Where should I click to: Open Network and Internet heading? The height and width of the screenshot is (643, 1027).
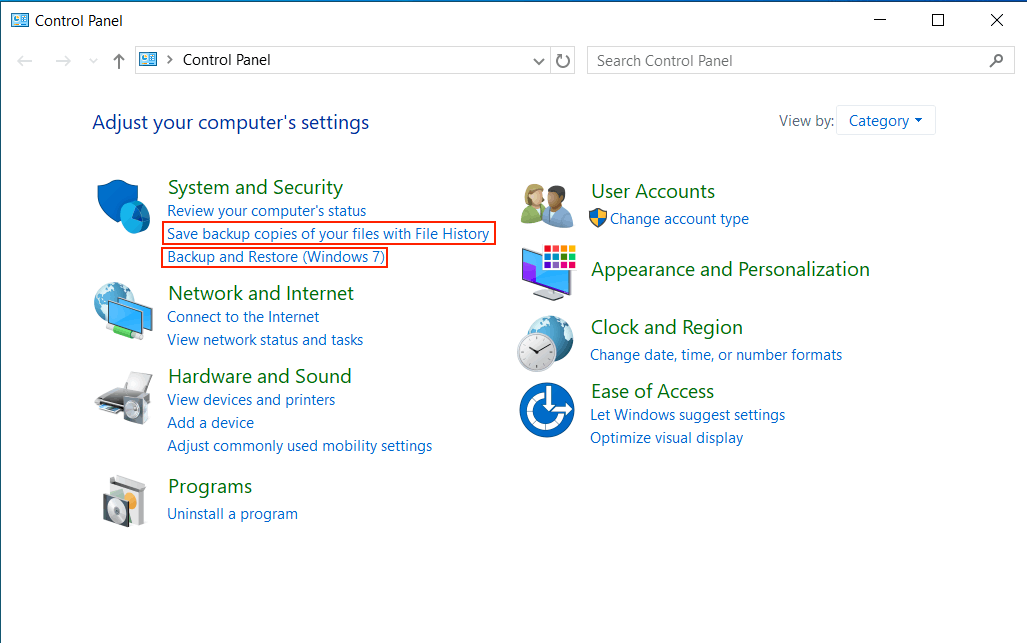click(x=261, y=293)
